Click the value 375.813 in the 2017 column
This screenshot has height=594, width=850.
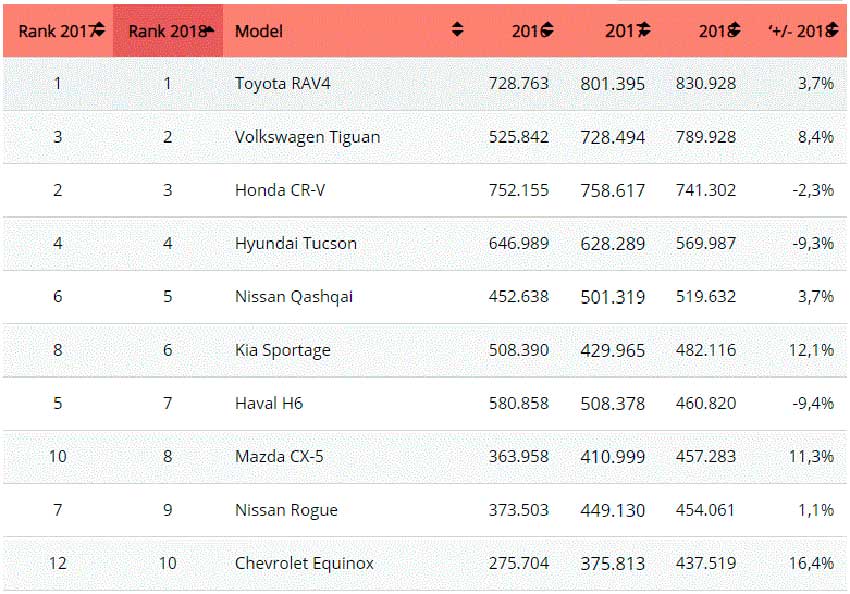pyautogui.click(x=613, y=564)
